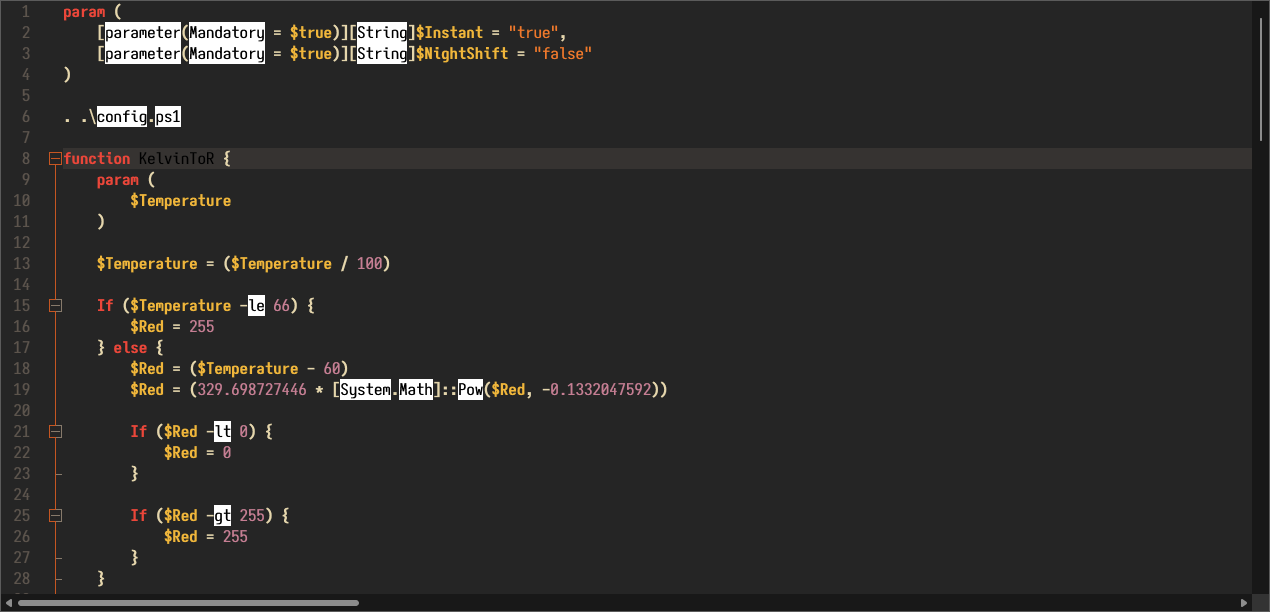
Task: Select the config.ps1 reference on line 6
Action: click(137, 116)
